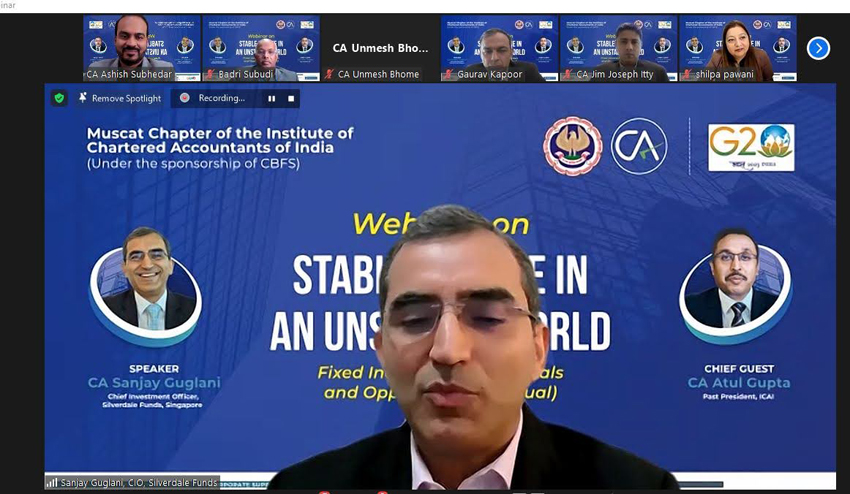Viewport: 850px width, 494px height.
Task: Click the pin icon beside Remove Spotlight
Action: pyautogui.click(x=83, y=98)
